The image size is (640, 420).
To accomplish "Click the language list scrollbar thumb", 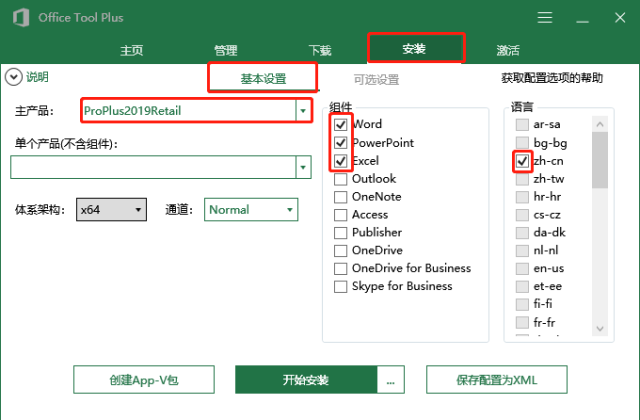I will pos(600,160).
